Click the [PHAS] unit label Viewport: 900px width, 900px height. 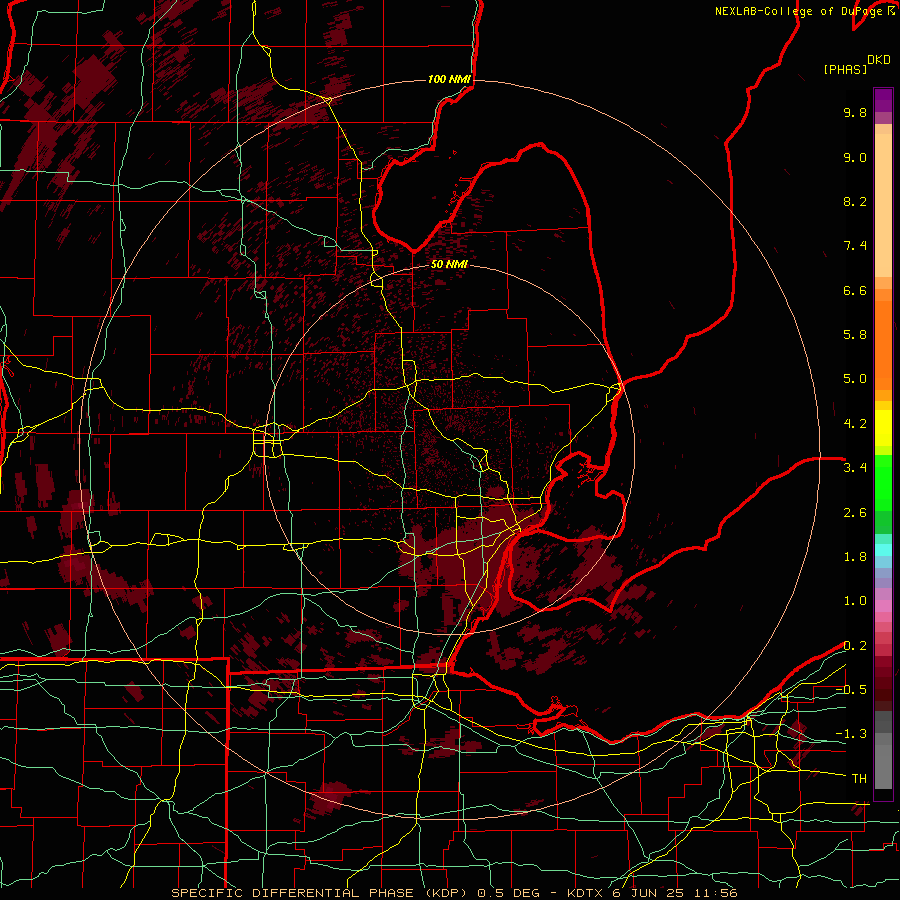point(845,69)
